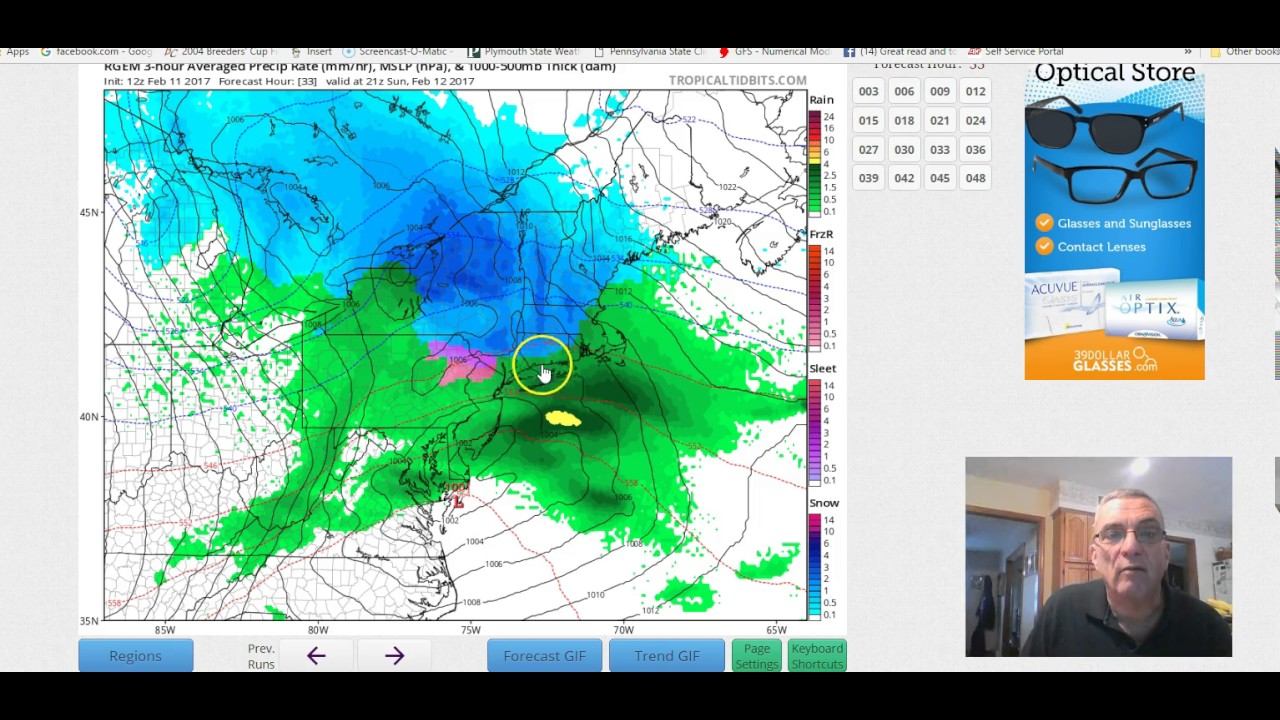Open the Apps shortcut in bookmarks bar
The image size is (1280, 720).
(x=17, y=51)
